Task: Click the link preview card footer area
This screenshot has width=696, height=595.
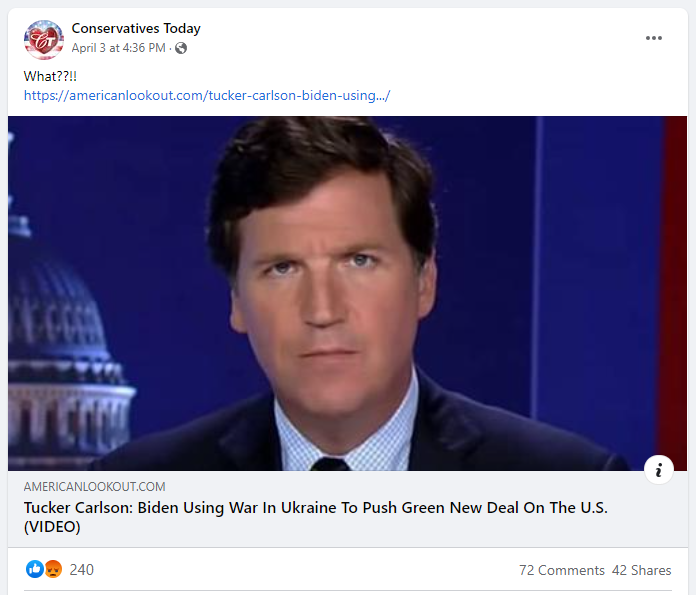Action: click(x=348, y=509)
